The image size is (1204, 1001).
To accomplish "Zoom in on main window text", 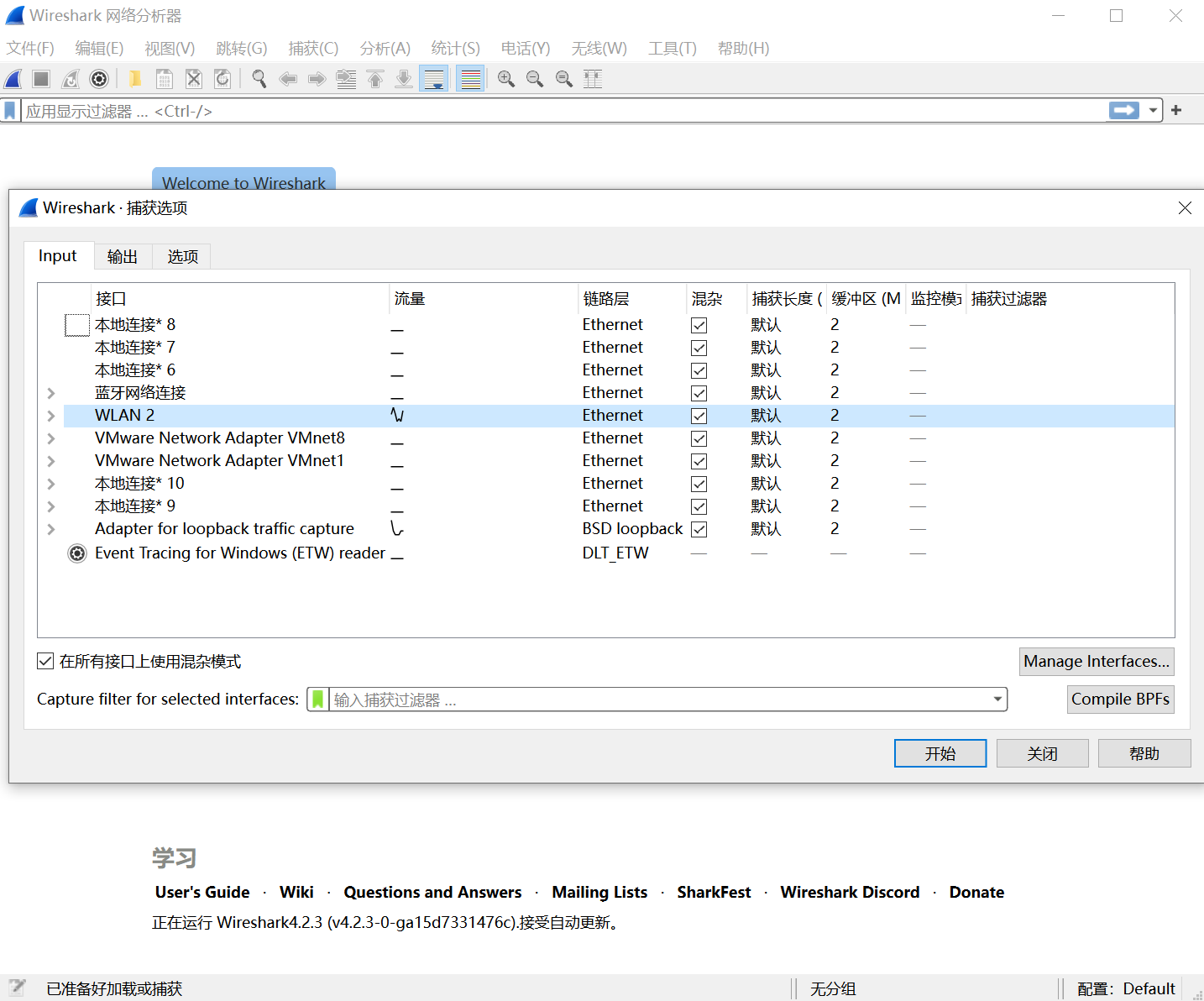I will point(506,79).
